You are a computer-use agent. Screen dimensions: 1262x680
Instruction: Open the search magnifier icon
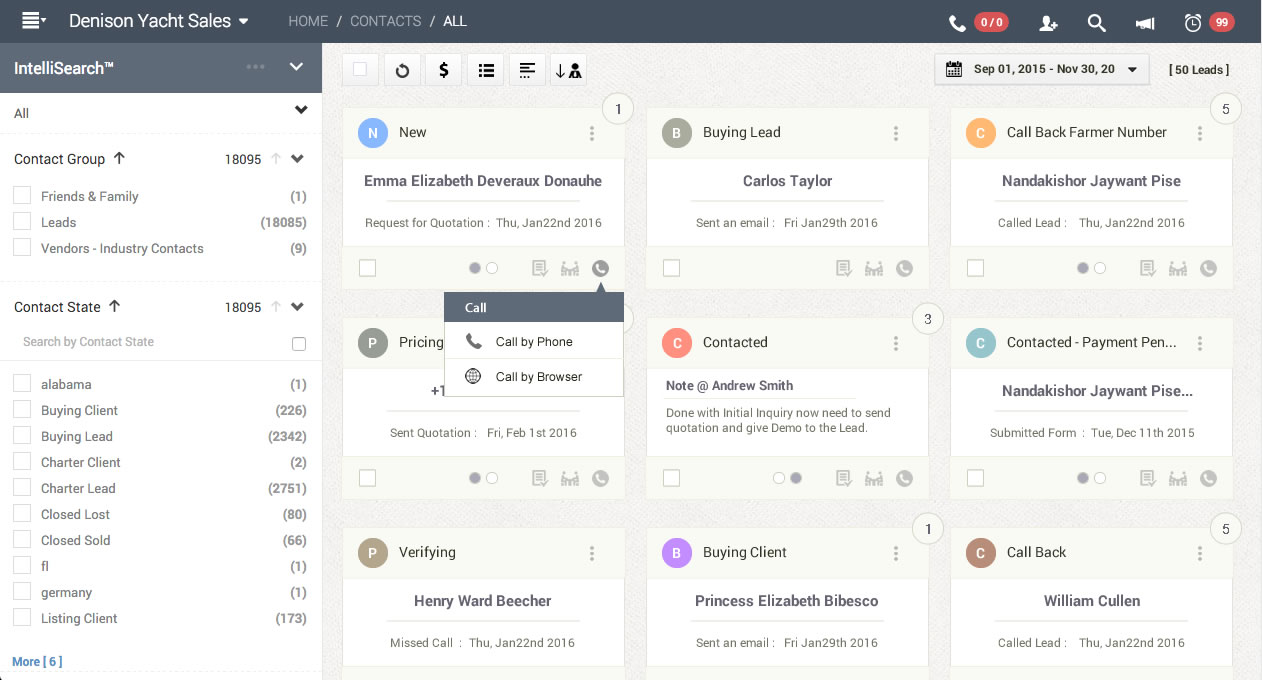click(x=1096, y=23)
